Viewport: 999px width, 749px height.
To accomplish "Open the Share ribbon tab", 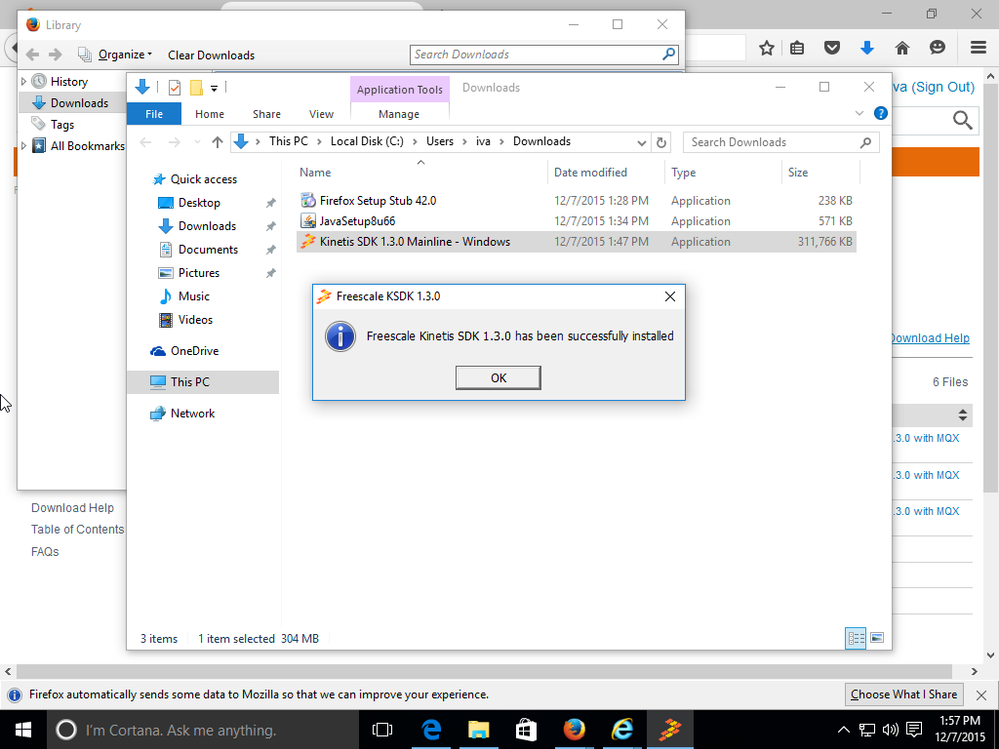I will click(266, 114).
